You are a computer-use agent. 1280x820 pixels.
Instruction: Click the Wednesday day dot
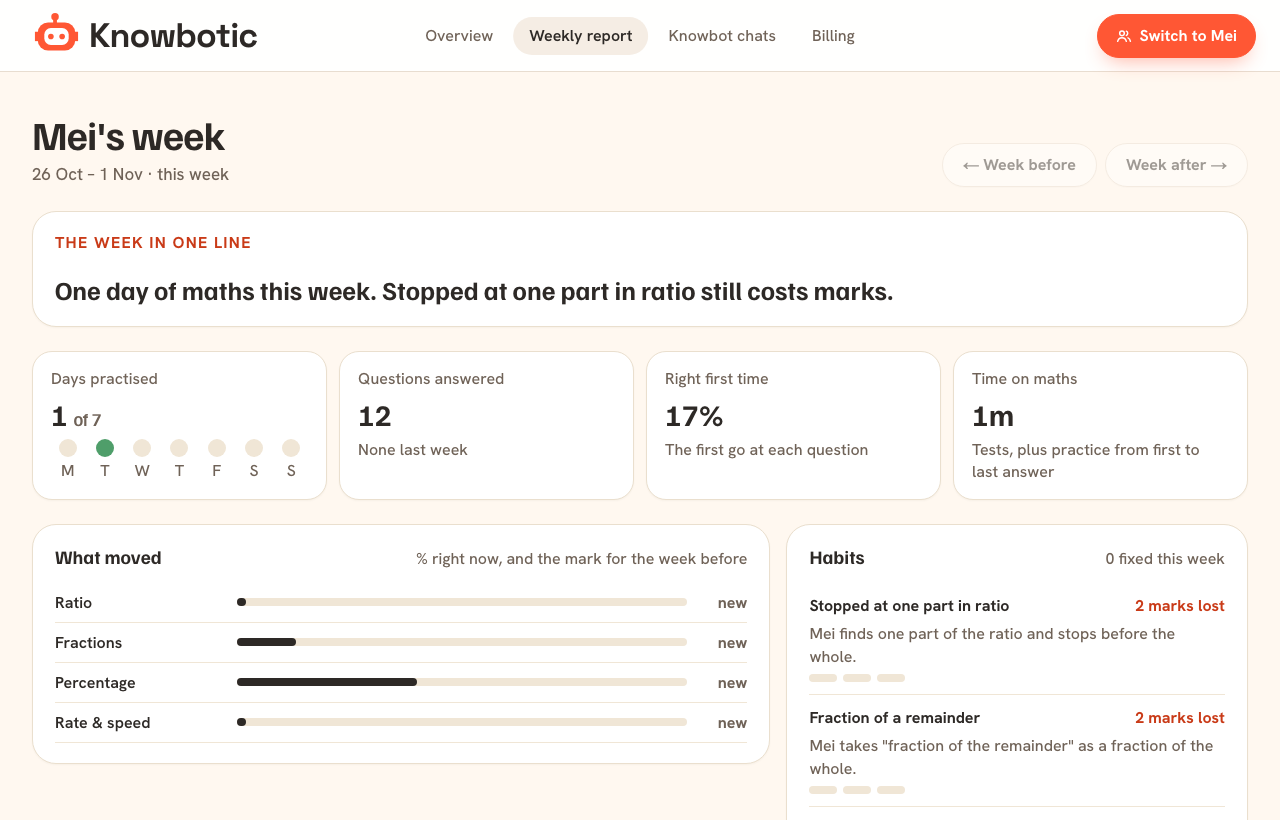[x=142, y=448]
